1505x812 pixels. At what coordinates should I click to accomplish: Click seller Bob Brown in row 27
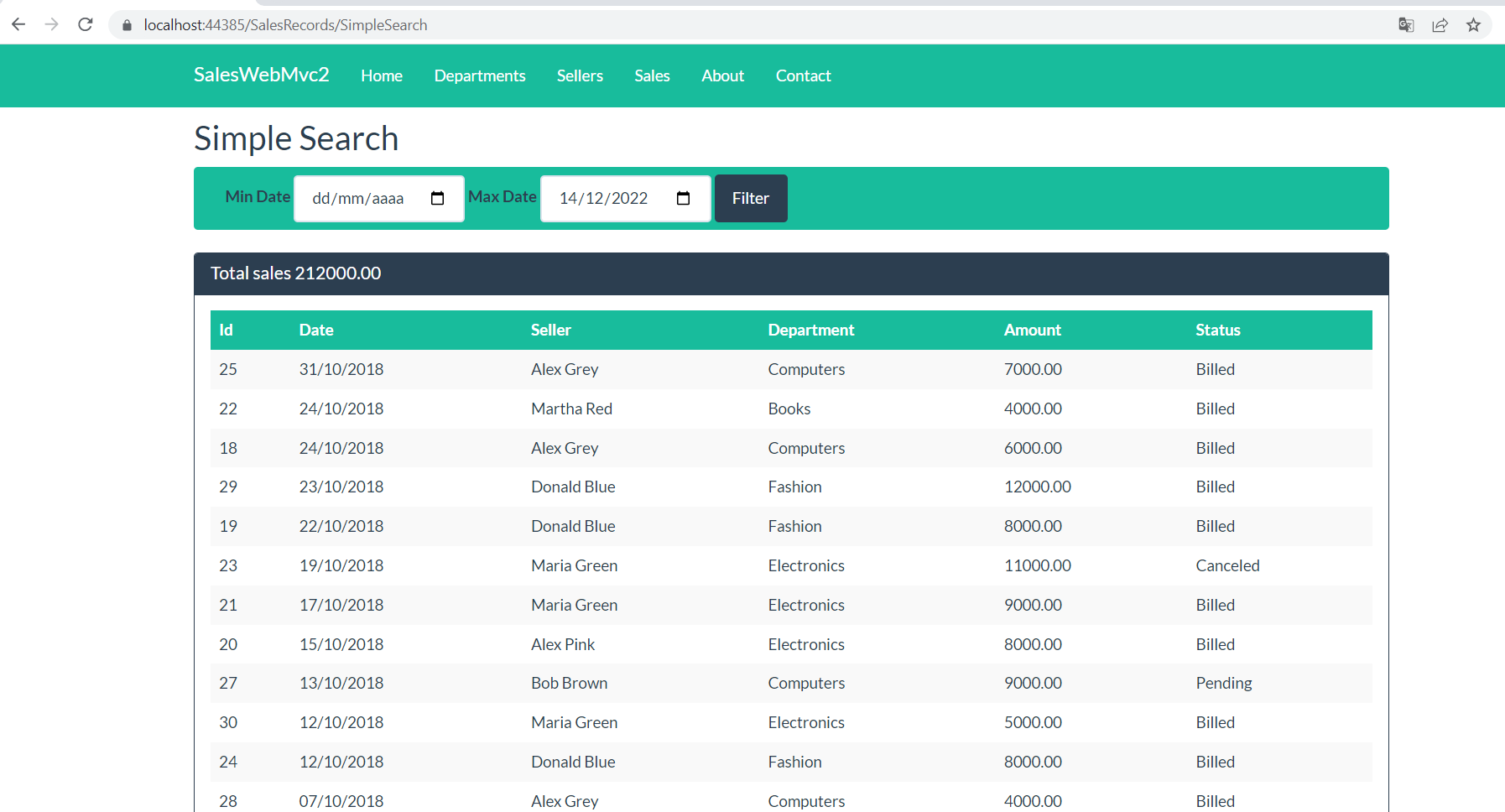coord(570,683)
